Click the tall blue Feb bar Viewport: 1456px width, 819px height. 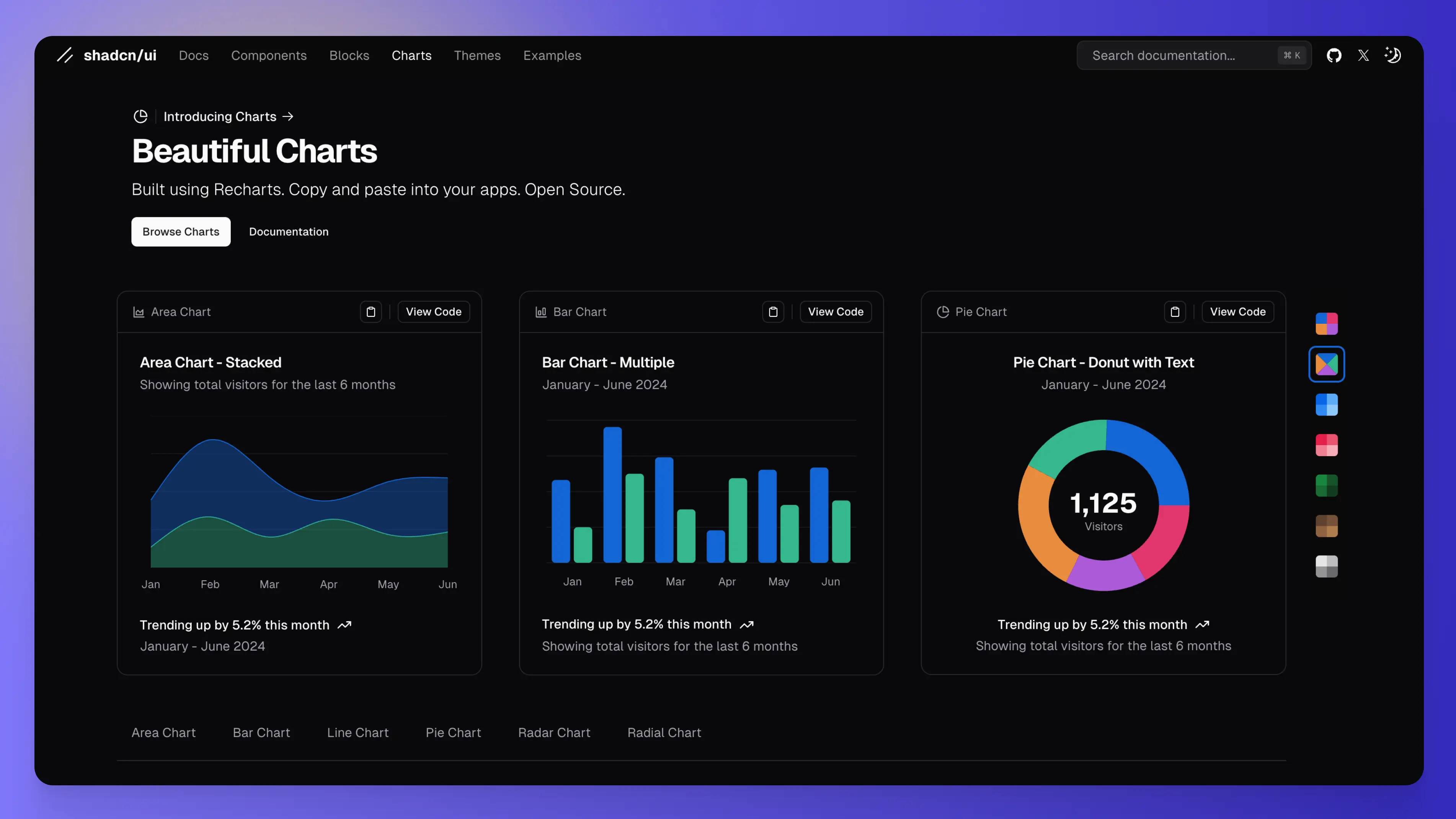click(x=612, y=494)
